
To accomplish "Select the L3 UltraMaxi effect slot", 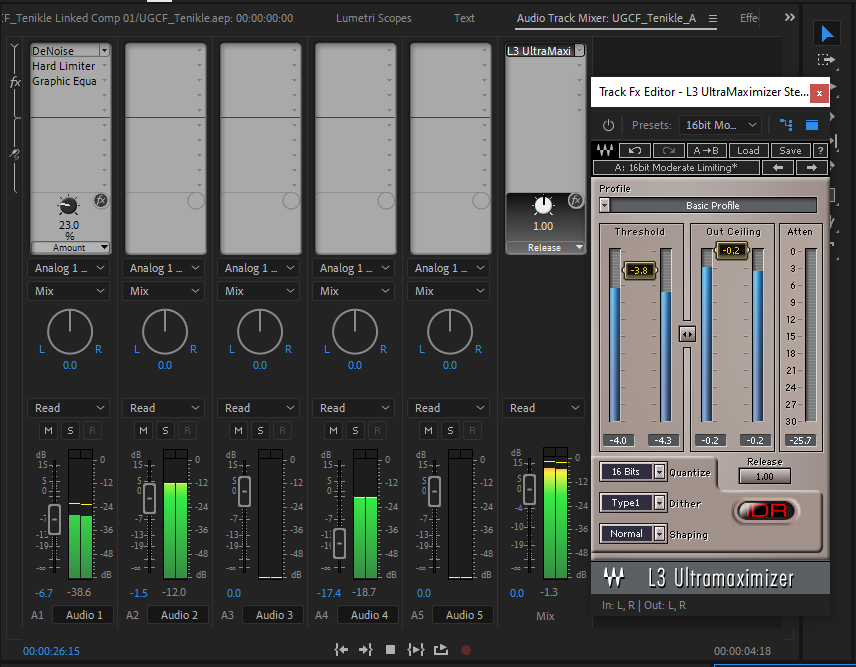I will coord(539,51).
